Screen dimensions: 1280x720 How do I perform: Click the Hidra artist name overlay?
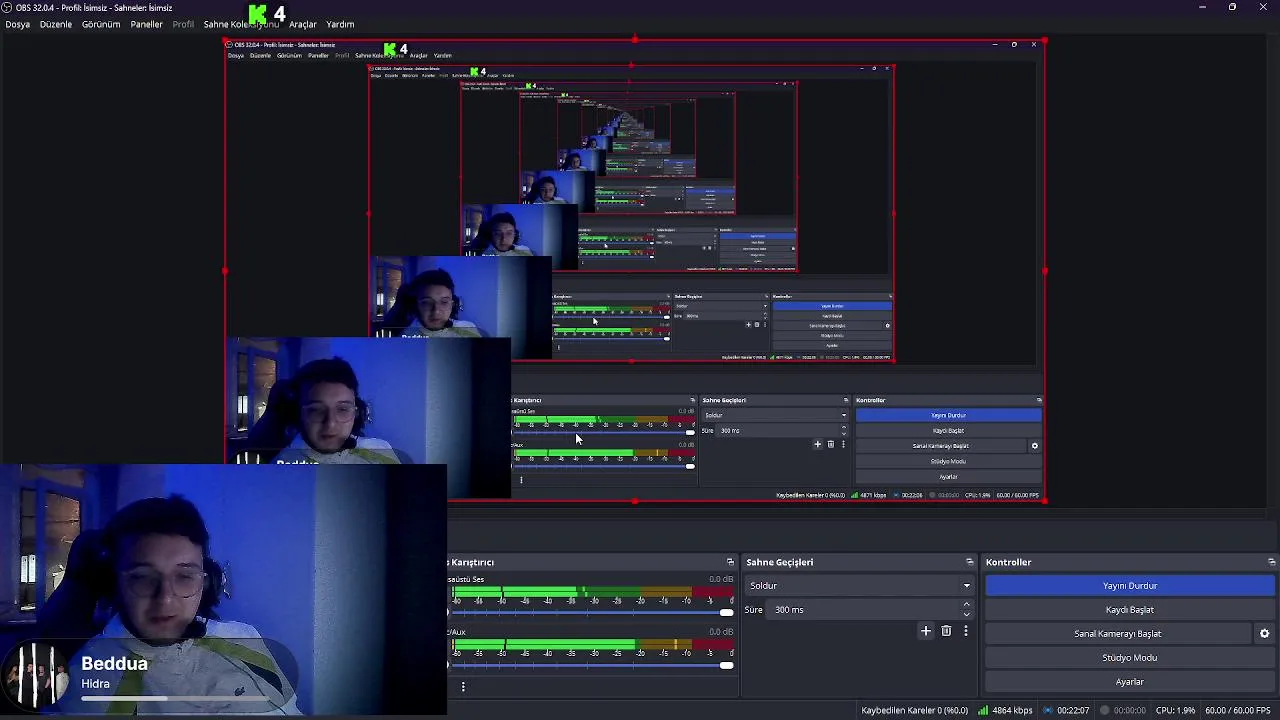(96, 684)
